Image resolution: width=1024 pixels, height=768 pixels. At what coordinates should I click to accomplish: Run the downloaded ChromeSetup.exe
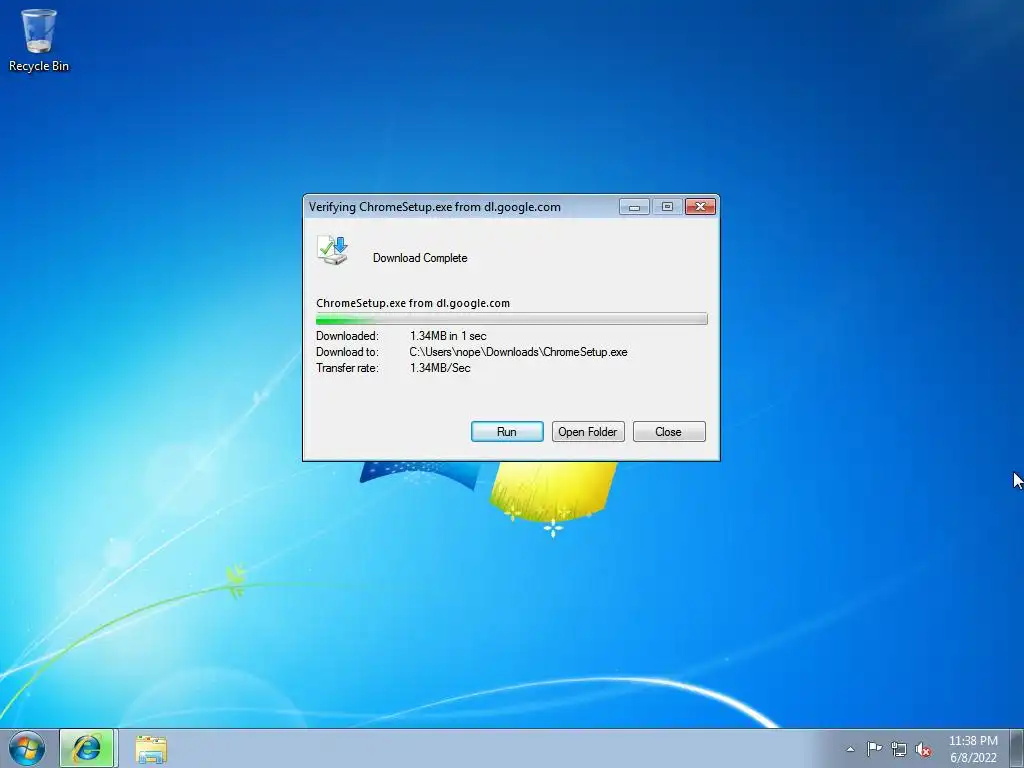[x=507, y=432]
